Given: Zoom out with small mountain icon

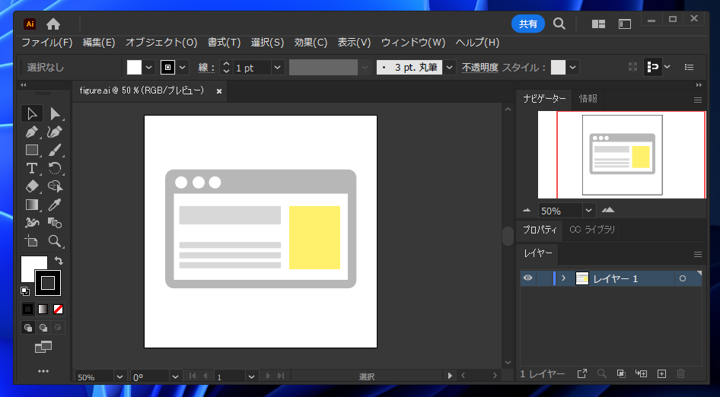Looking at the screenshot, I should pos(527,211).
